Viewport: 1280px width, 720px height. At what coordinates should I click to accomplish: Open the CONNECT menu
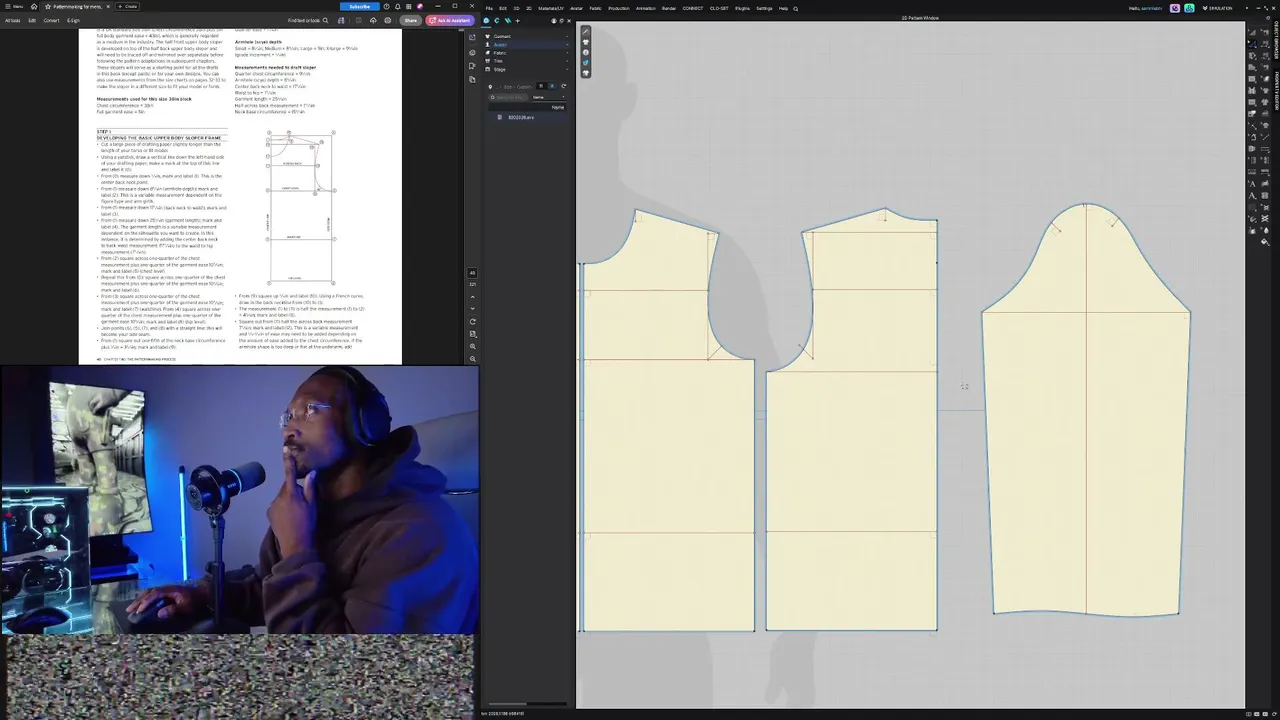coord(693,8)
